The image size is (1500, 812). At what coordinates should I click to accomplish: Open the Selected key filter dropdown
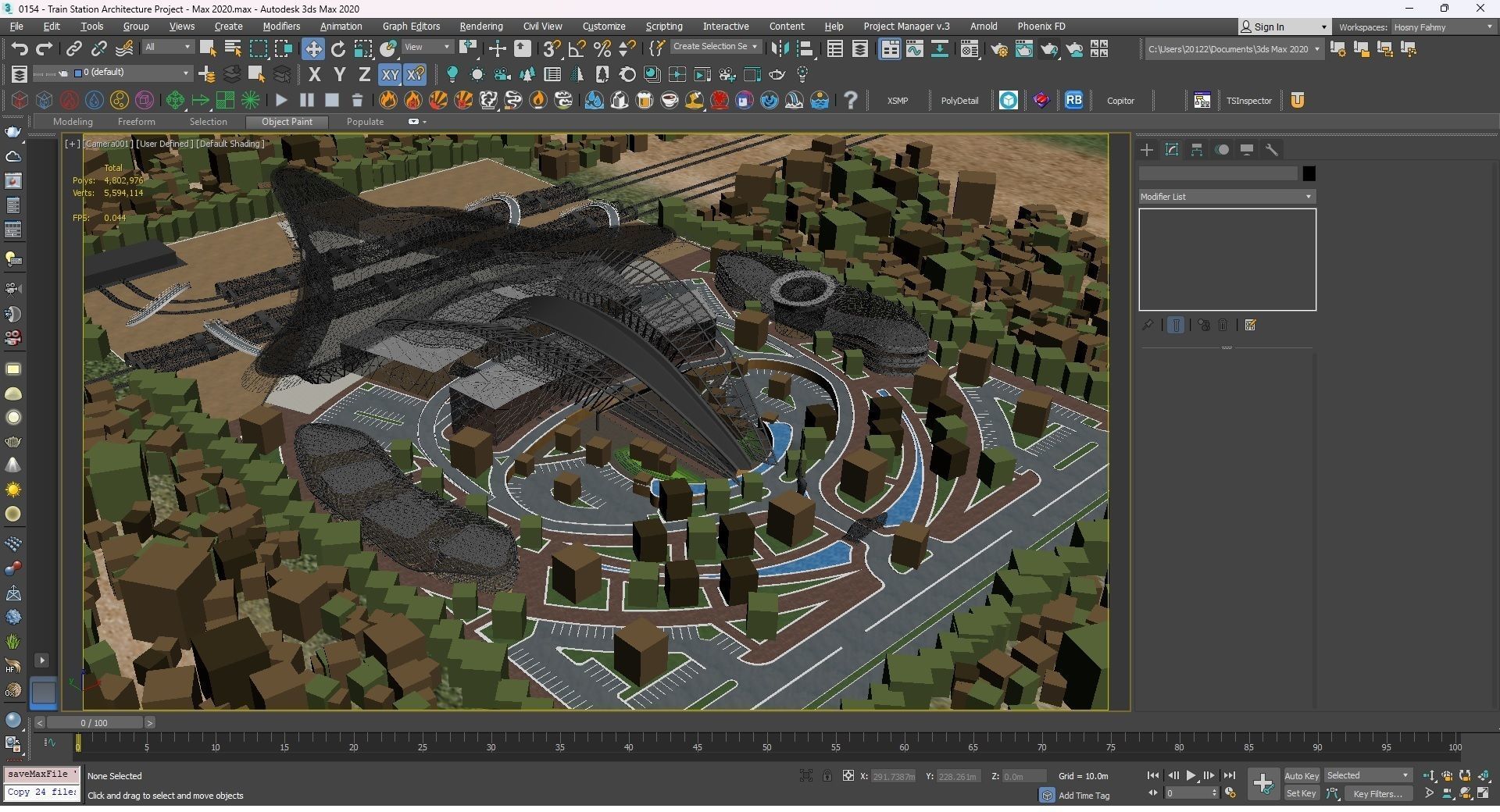1368,775
